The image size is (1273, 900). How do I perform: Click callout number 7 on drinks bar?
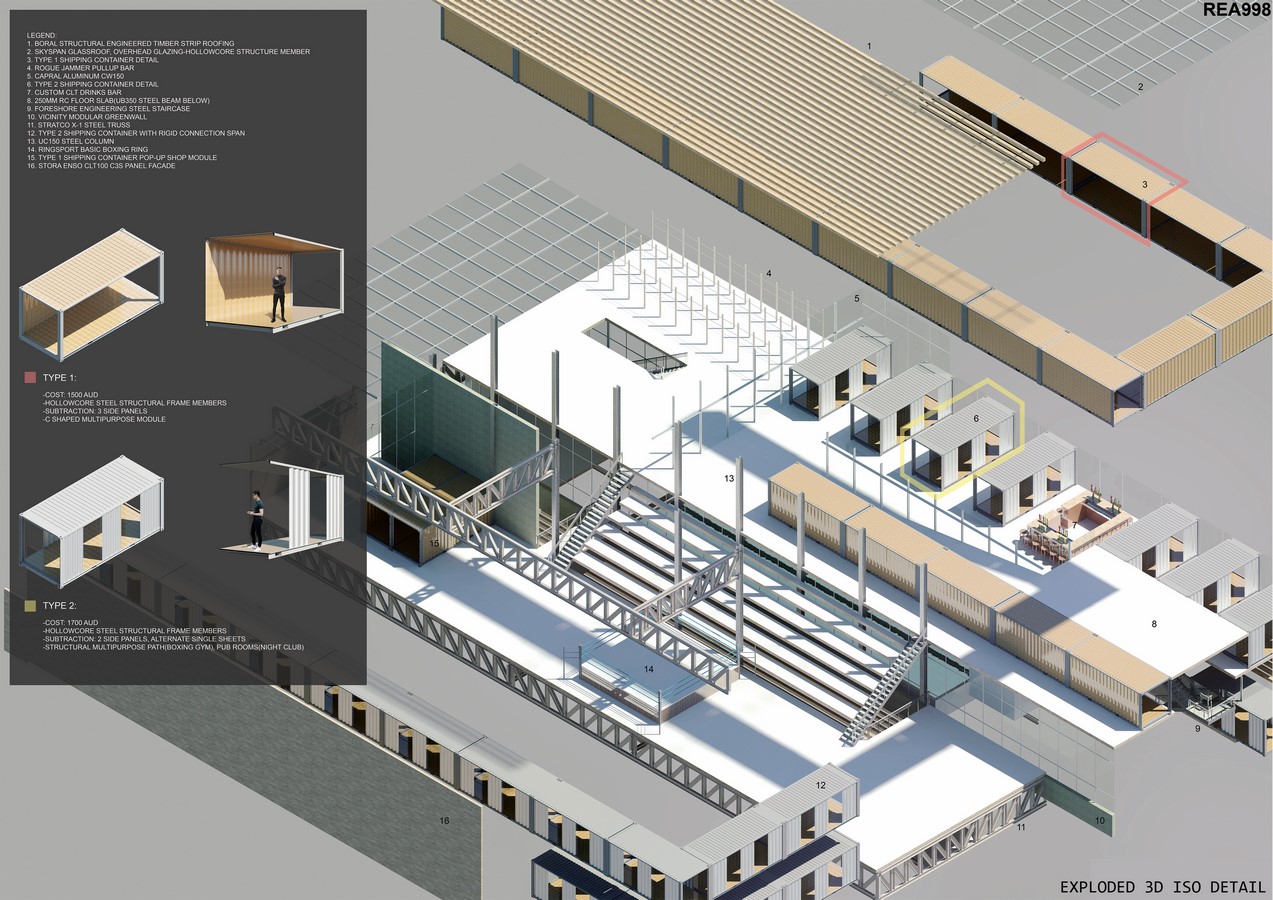click(x=1074, y=524)
